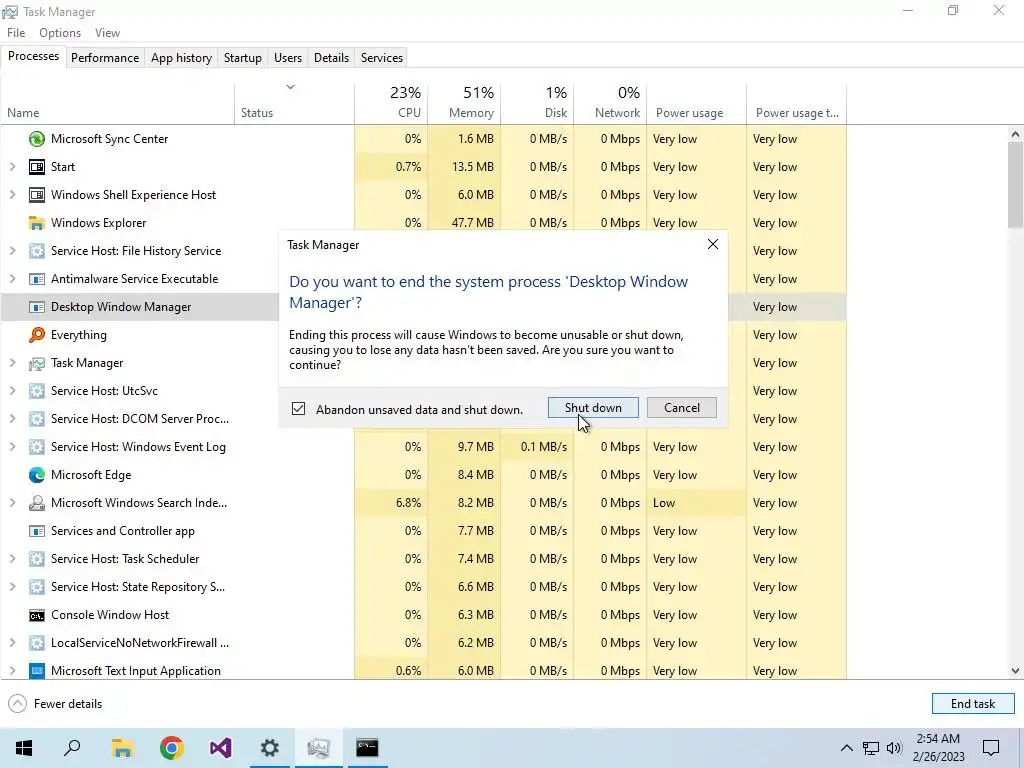Click the Windows Event Log gear icon

37,447
